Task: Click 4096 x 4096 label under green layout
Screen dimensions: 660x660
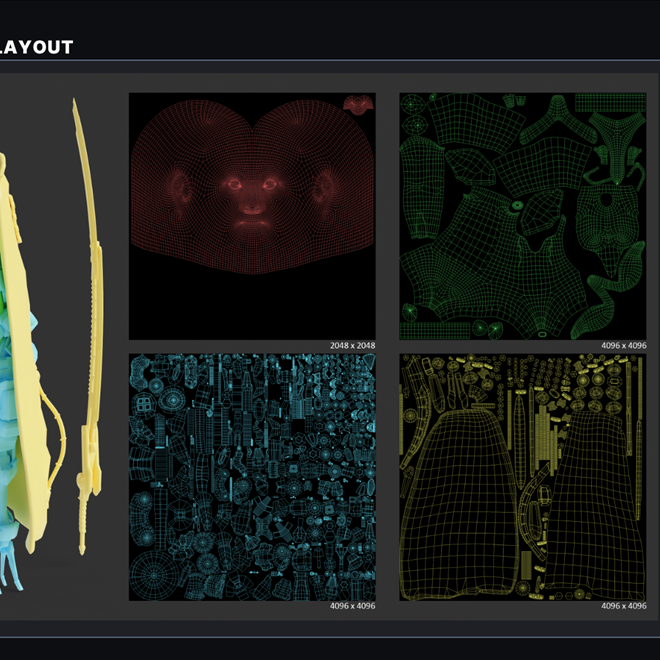Action: click(623, 346)
